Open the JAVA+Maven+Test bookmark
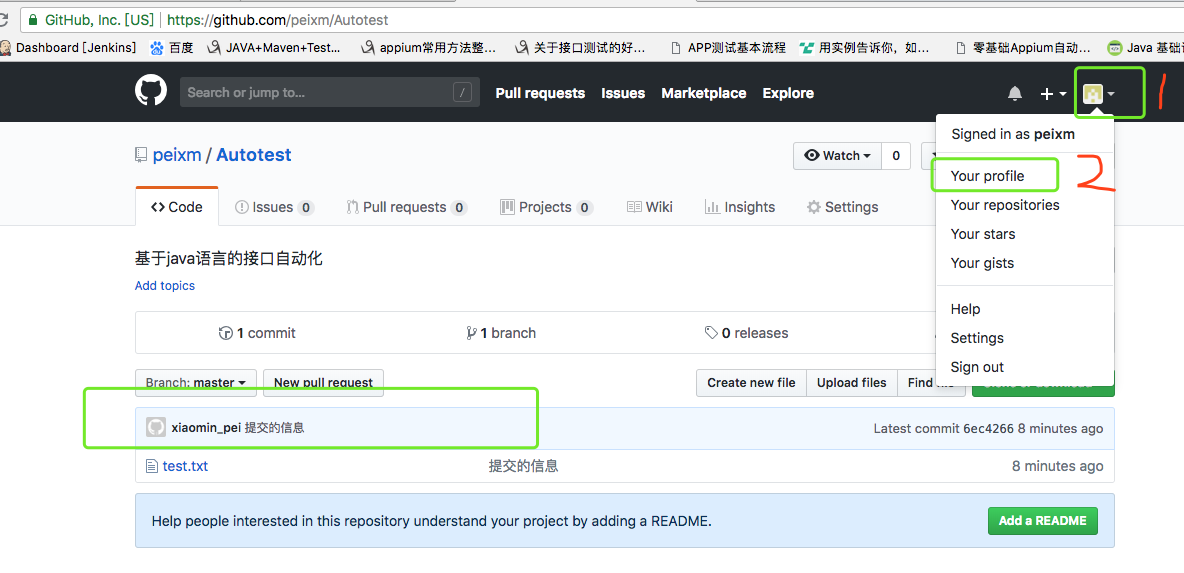The width and height of the screenshot is (1184, 573). pos(274,48)
